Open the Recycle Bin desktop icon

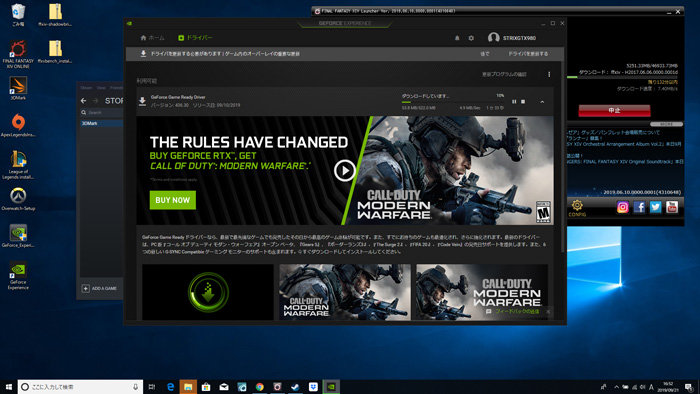click(x=18, y=15)
